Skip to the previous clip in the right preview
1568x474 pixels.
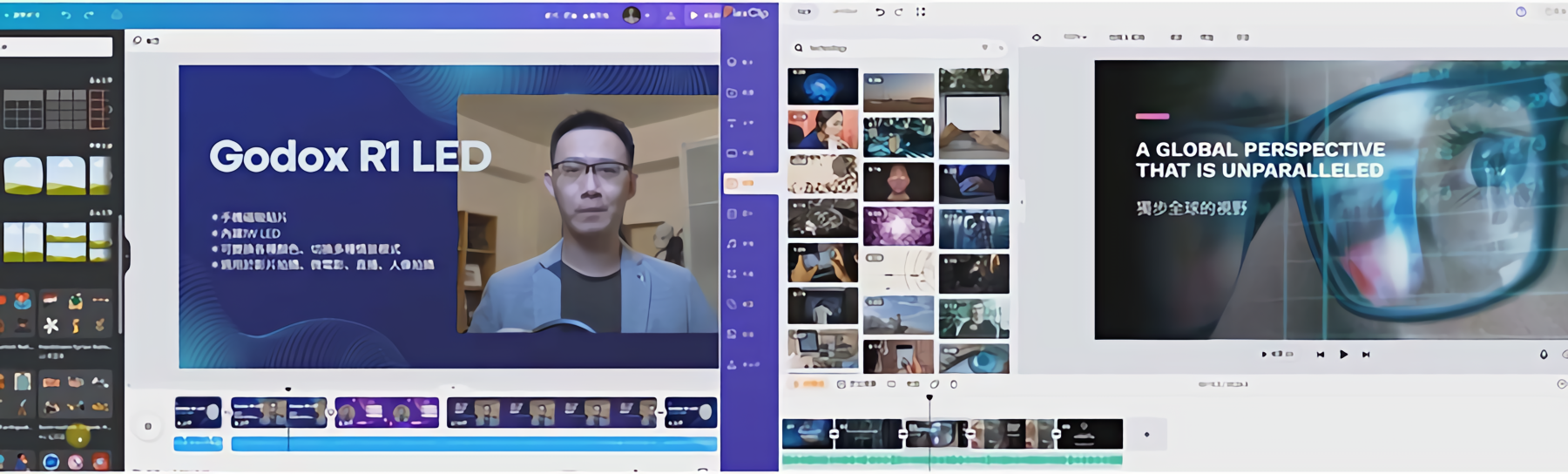pos(1321,355)
